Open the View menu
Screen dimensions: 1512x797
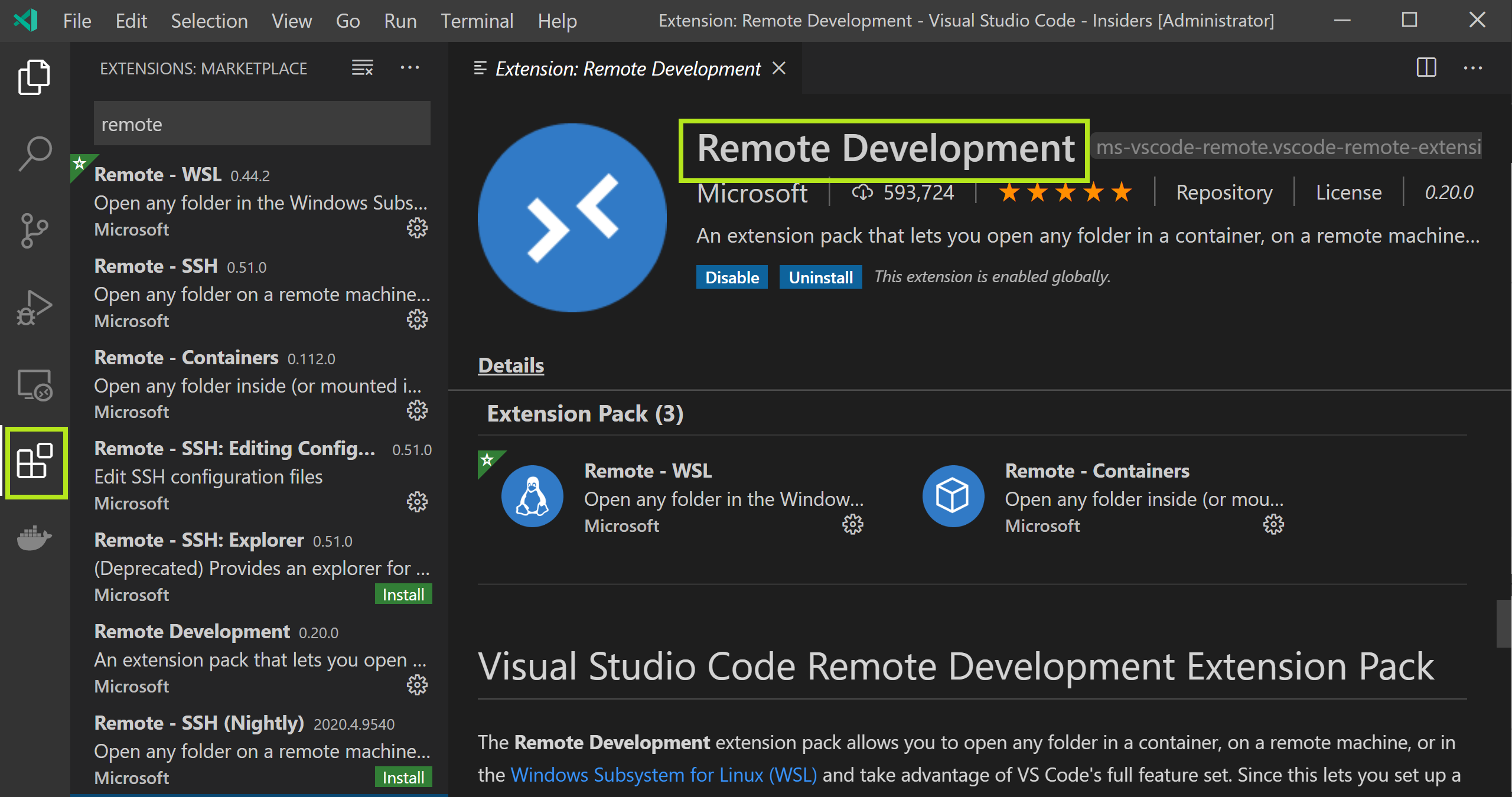click(292, 21)
